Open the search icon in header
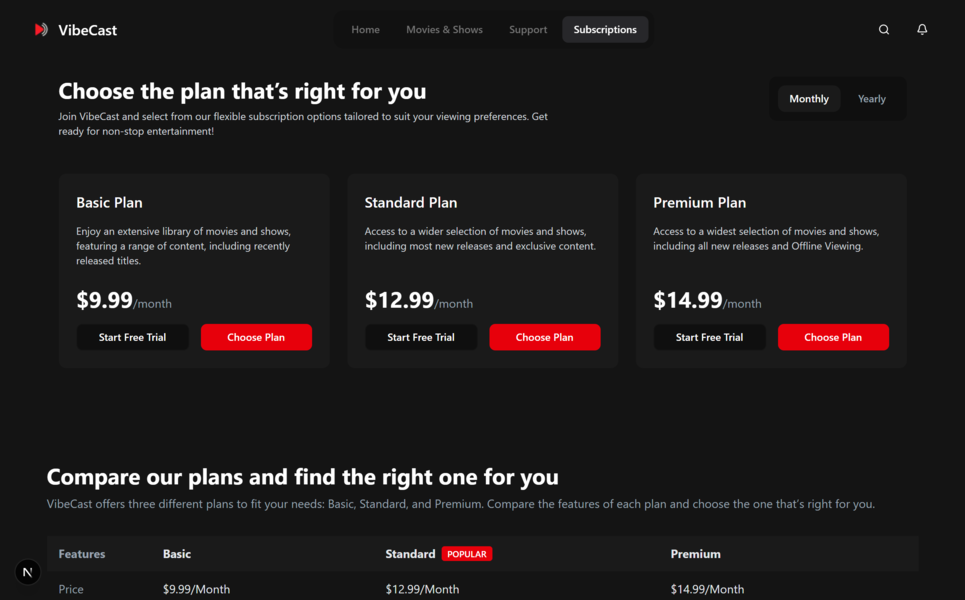965x600 pixels. 884,30
